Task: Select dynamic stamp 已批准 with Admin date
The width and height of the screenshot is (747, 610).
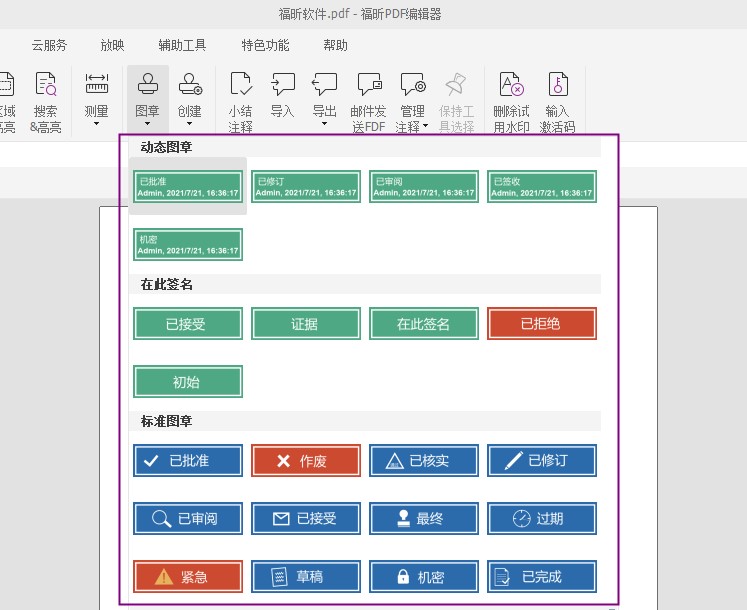Action: tap(188, 186)
